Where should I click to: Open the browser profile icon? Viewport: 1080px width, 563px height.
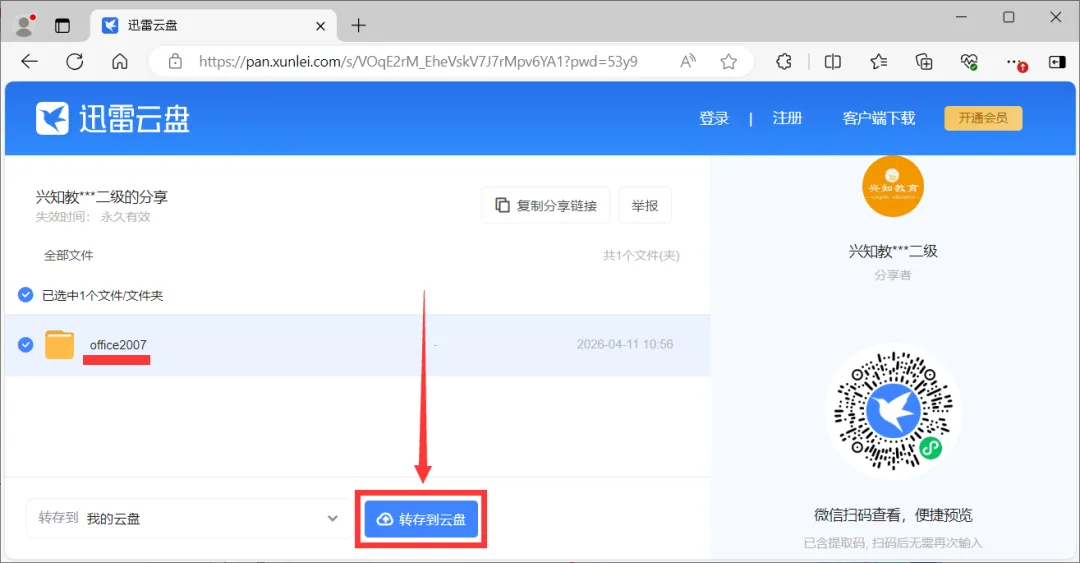click(25, 25)
